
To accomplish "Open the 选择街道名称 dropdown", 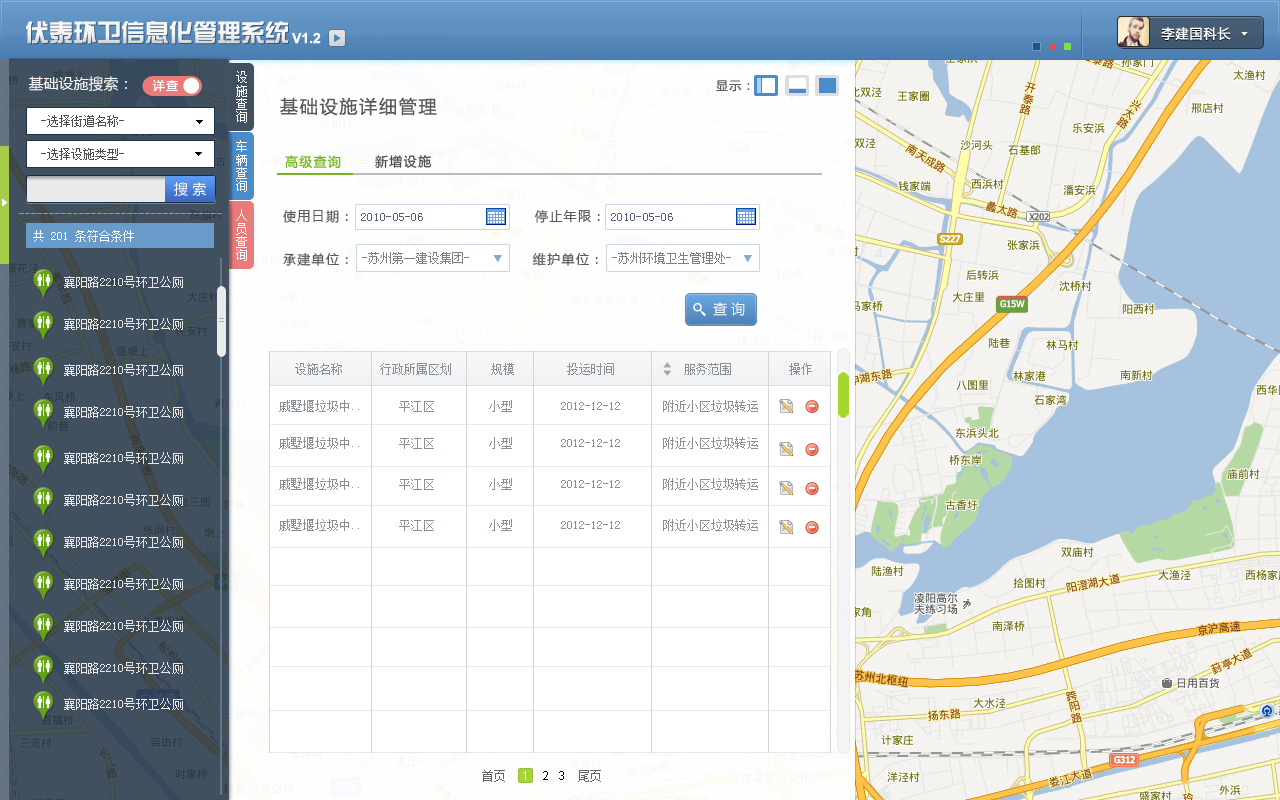I will (x=120, y=121).
